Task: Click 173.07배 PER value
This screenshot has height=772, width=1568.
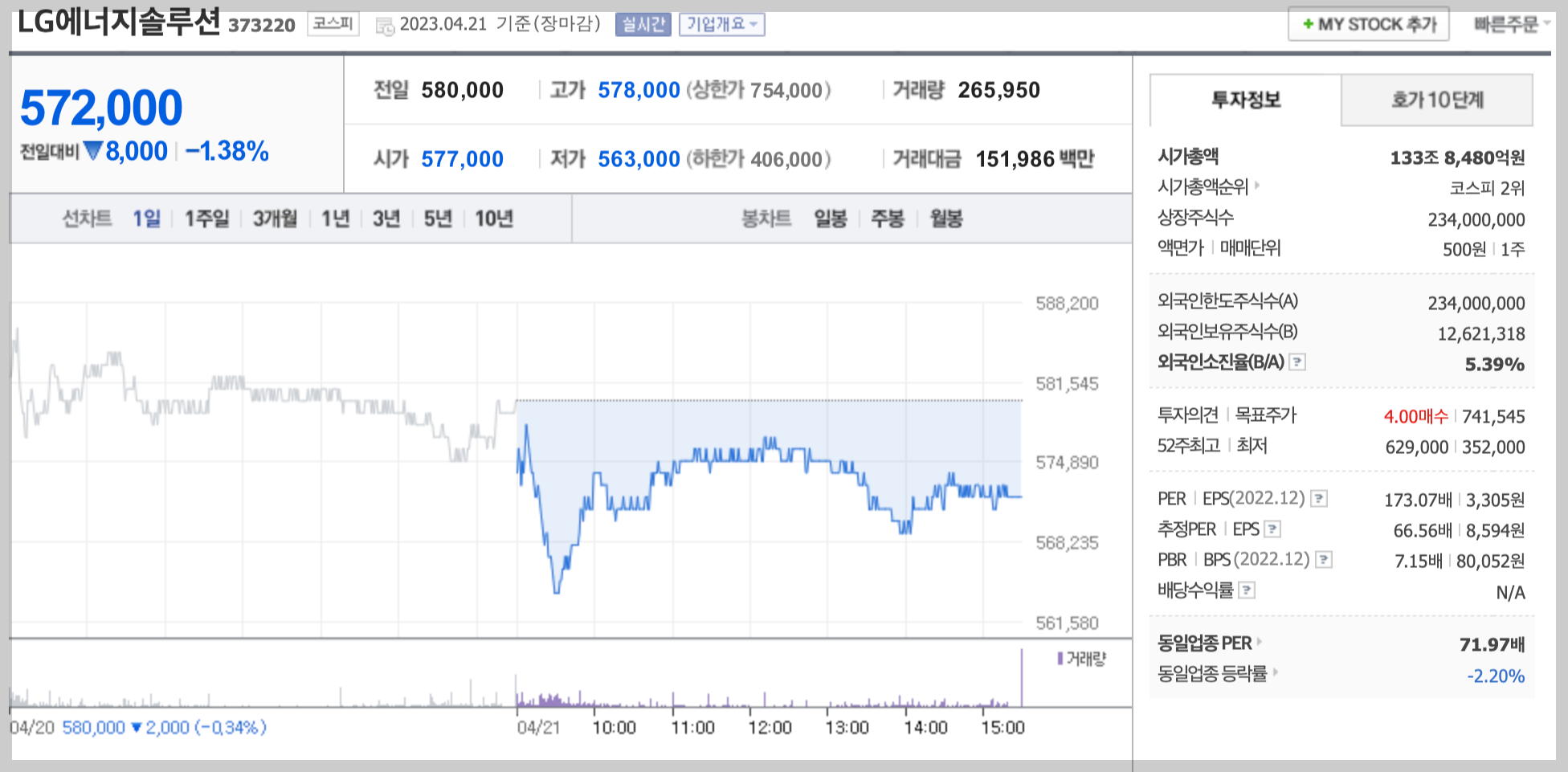Action: (1418, 500)
